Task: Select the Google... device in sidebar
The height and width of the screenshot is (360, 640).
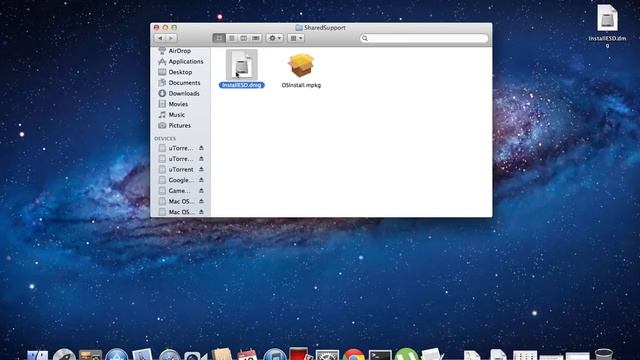Action: click(181, 180)
